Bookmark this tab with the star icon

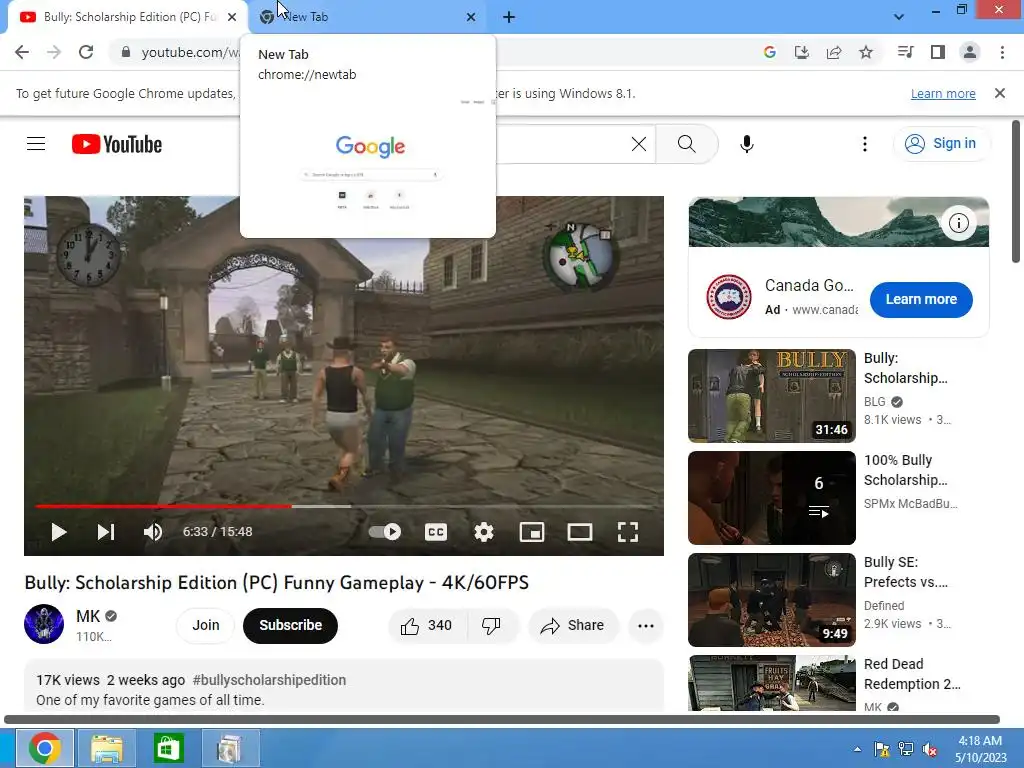[866, 52]
